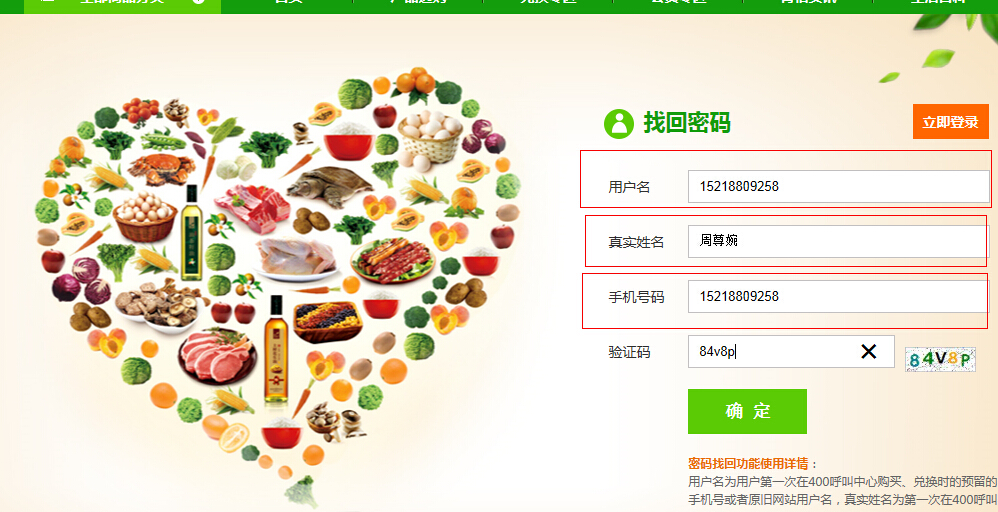Image resolution: width=998 pixels, height=512 pixels.
Task: Click the red crab picture in the heart
Action: pyautogui.click(x=161, y=169)
